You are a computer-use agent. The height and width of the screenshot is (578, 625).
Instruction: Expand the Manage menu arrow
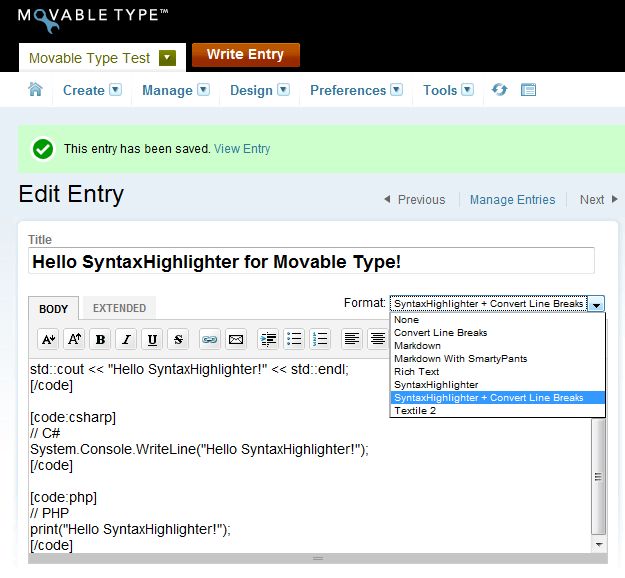point(203,90)
